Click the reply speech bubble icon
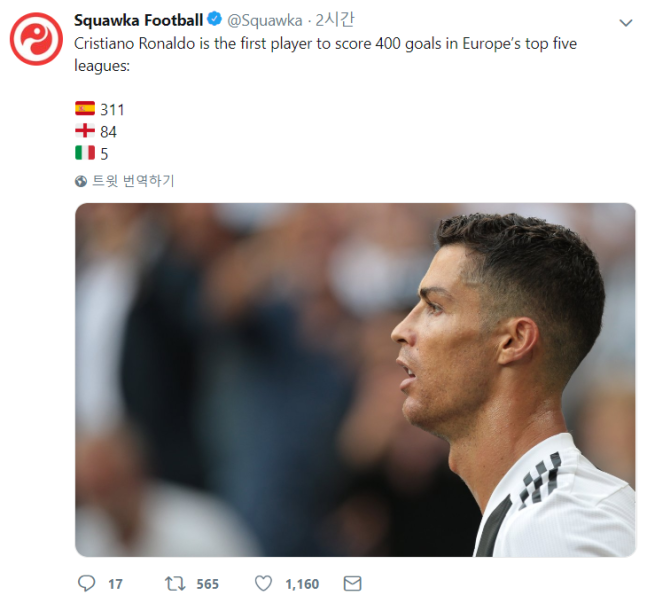This screenshot has height=603, width=647. (87, 583)
